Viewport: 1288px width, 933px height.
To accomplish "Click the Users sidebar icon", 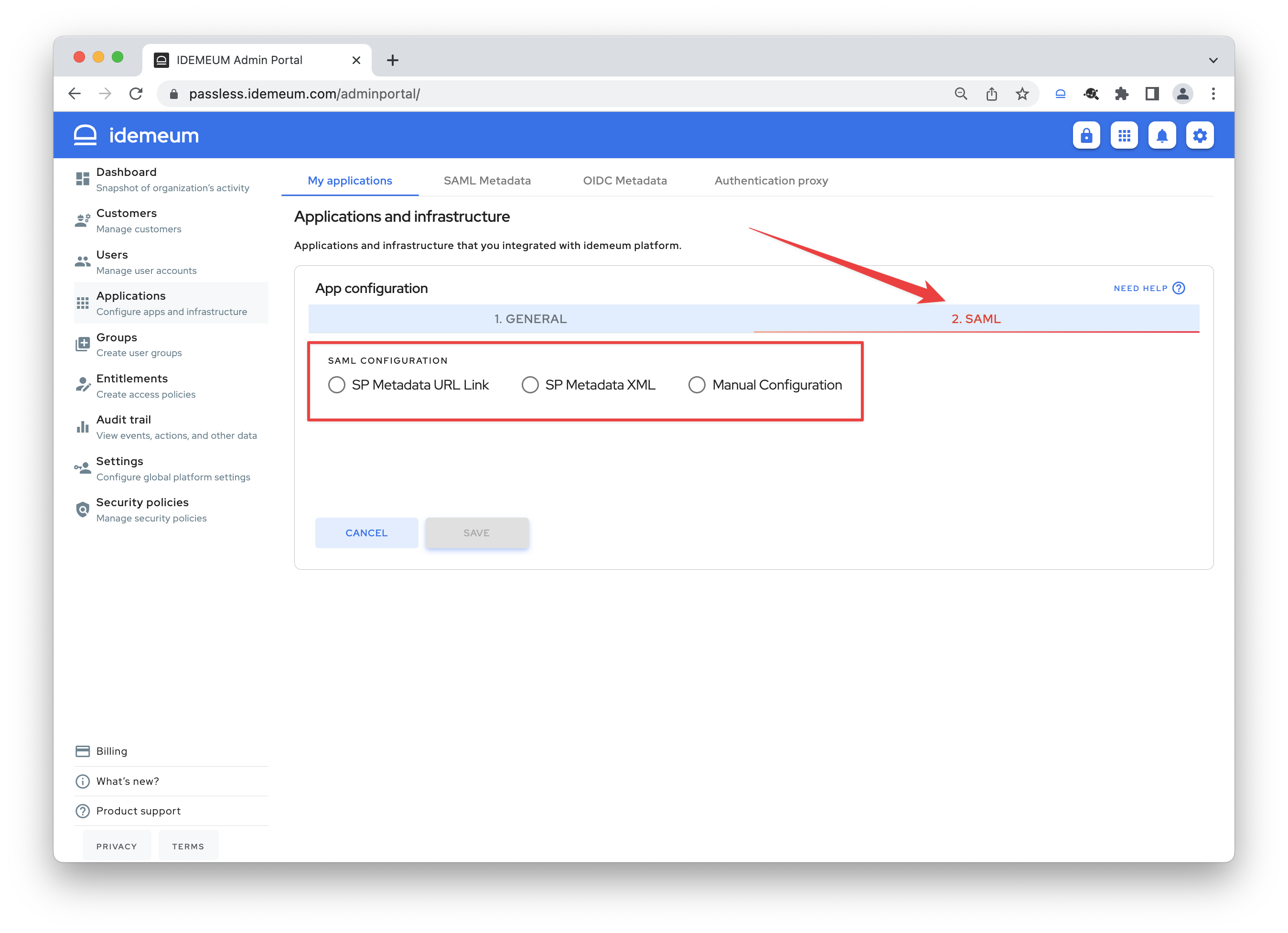I will [82, 261].
